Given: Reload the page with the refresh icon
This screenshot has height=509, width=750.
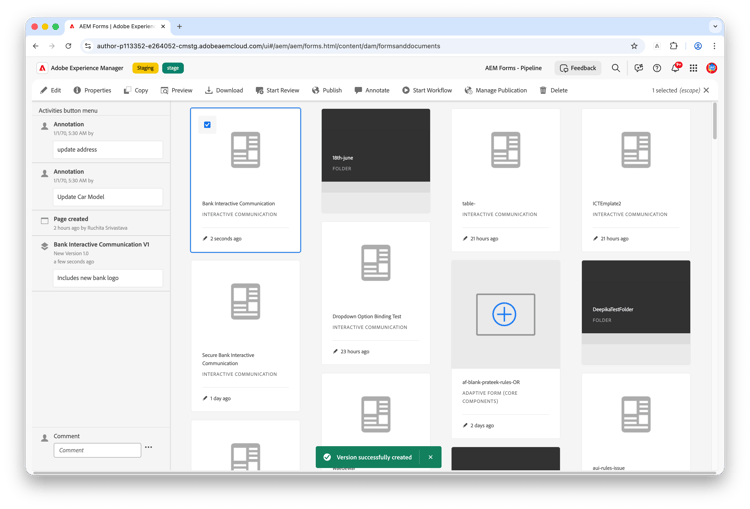Looking at the screenshot, I should (x=68, y=46).
